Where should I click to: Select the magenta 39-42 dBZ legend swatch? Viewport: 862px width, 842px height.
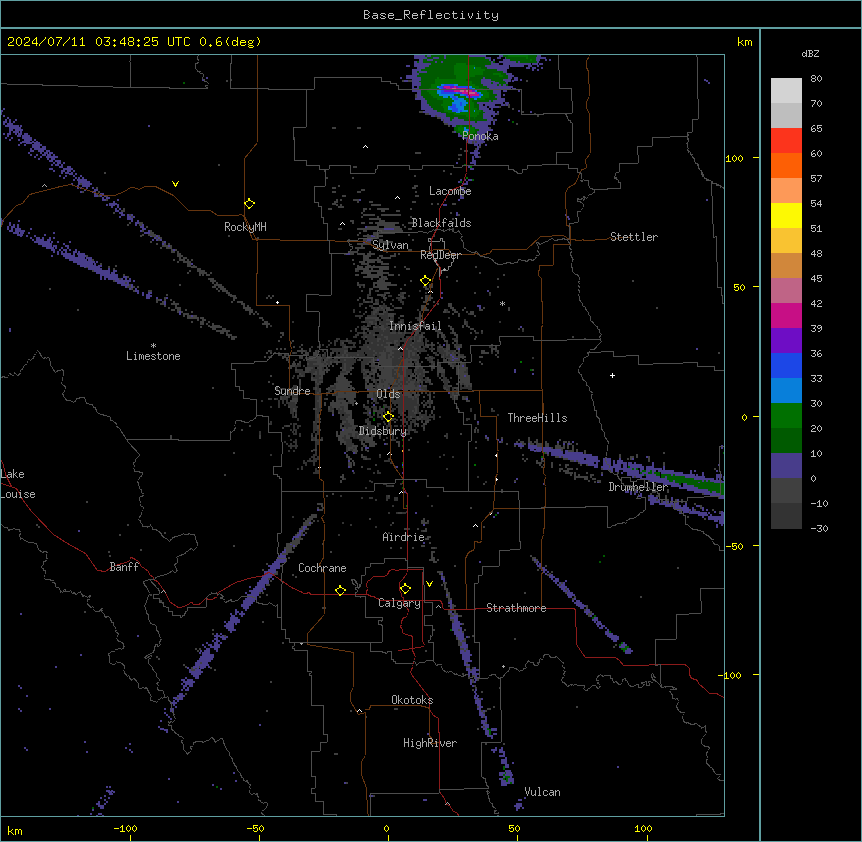[786, 315]
